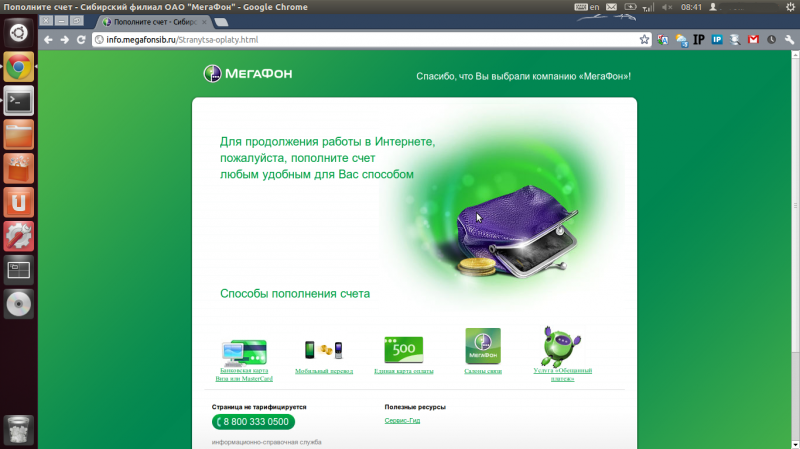Click the MegaFon logo in the page header
This screenshot has width=800, height=449.
248,73
